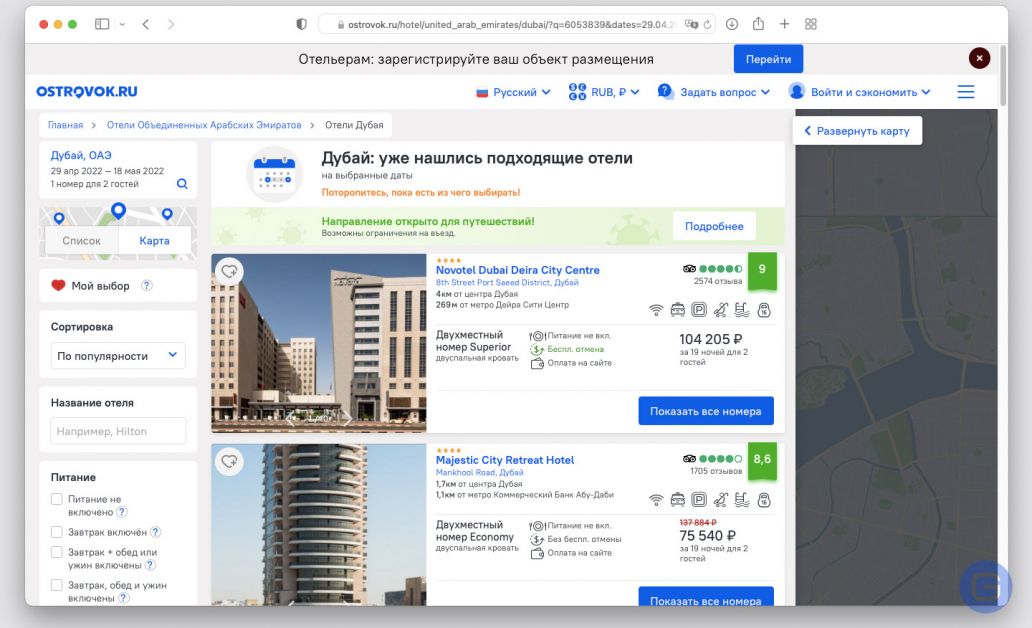Click Novotel TripAdvisor rating 2574 отзыва

point(713,275)
